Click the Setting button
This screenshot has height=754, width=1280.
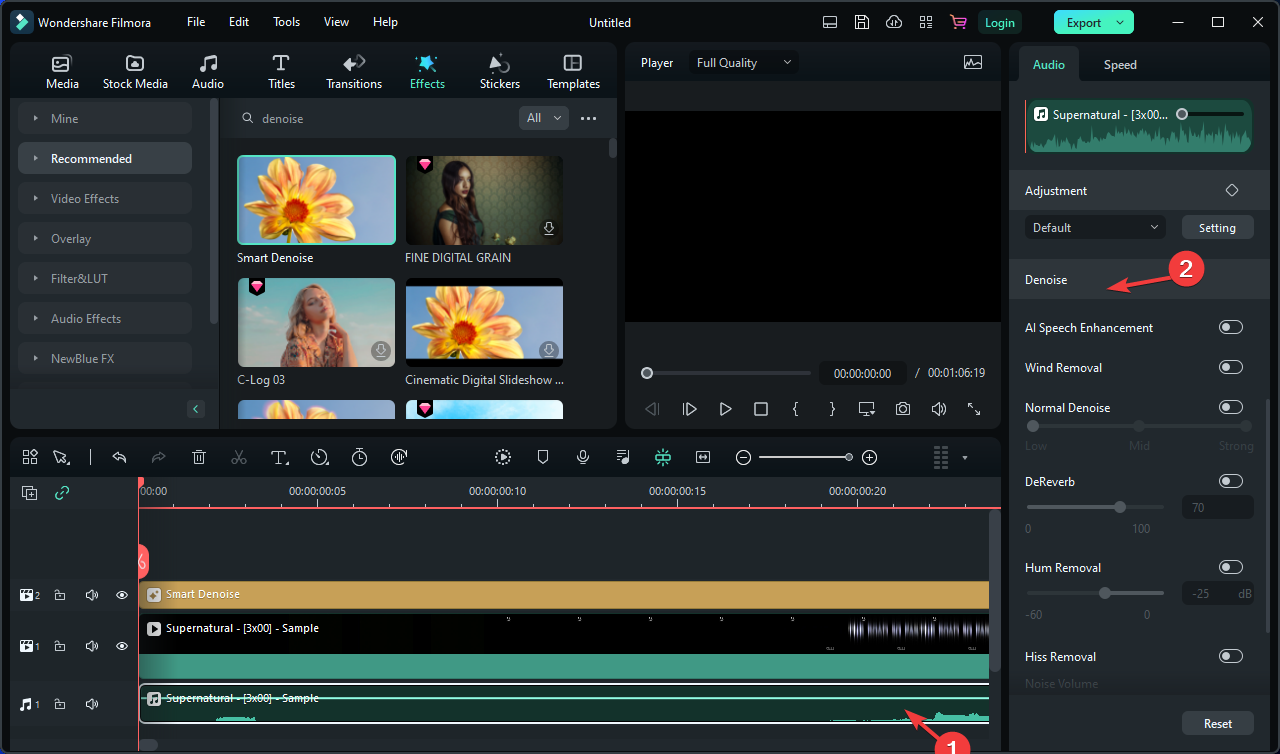(1217, 227)
